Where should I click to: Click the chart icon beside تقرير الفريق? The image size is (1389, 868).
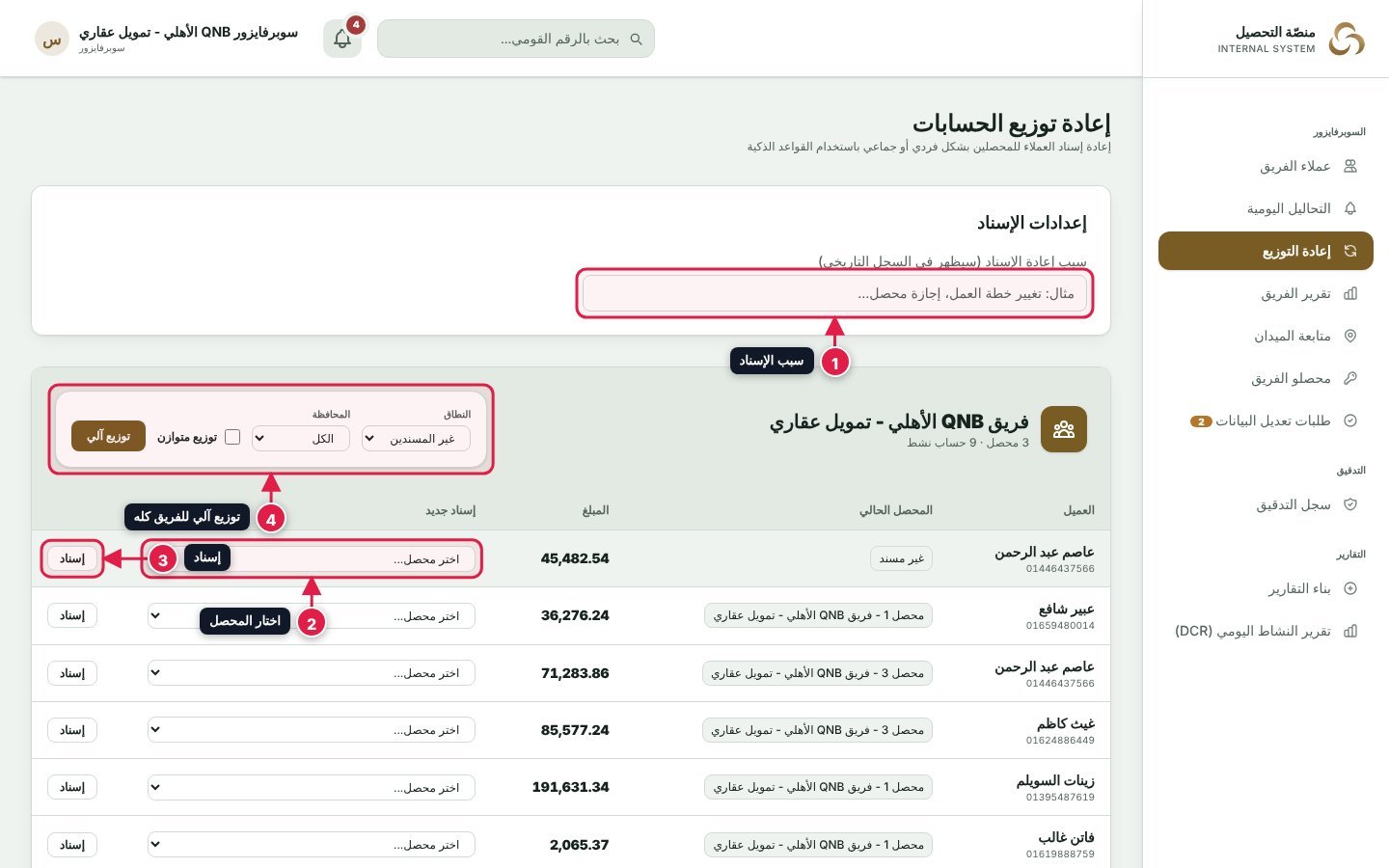pyautogui.click(x=1350, y=293)
